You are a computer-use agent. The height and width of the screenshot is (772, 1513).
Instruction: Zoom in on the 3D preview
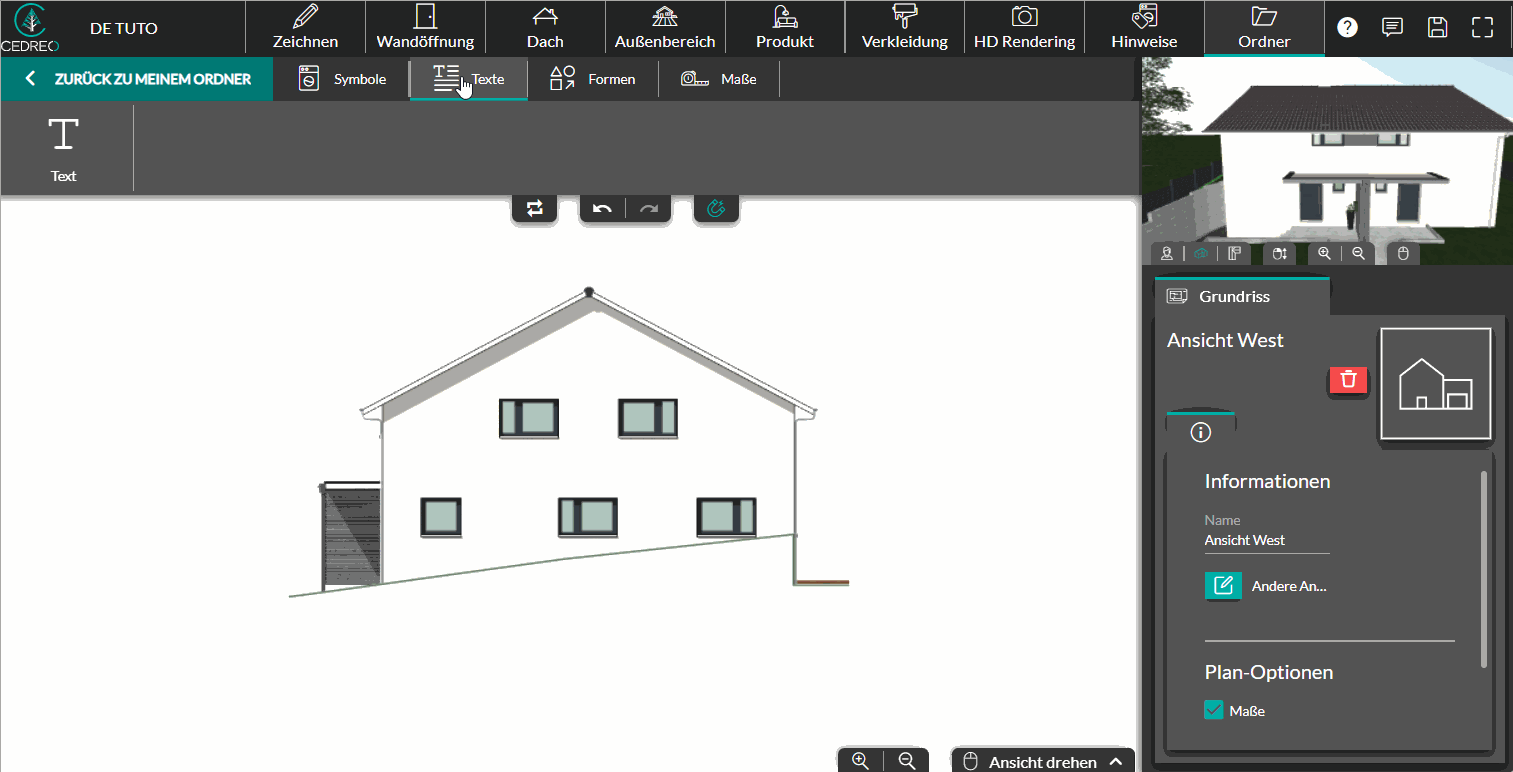(x=1324, y=254)
